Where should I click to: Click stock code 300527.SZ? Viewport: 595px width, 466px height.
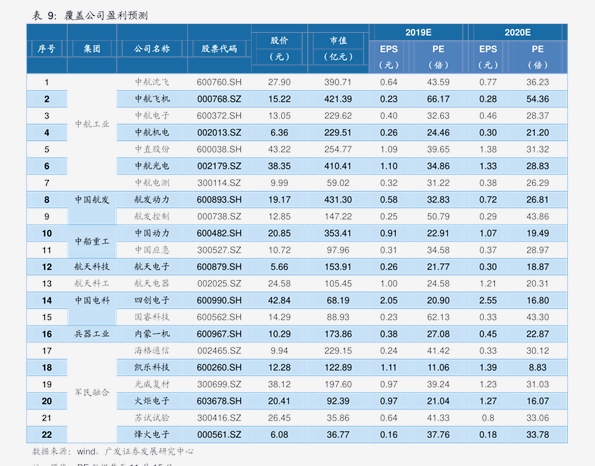pyautogui.click(x=219, y=250)
